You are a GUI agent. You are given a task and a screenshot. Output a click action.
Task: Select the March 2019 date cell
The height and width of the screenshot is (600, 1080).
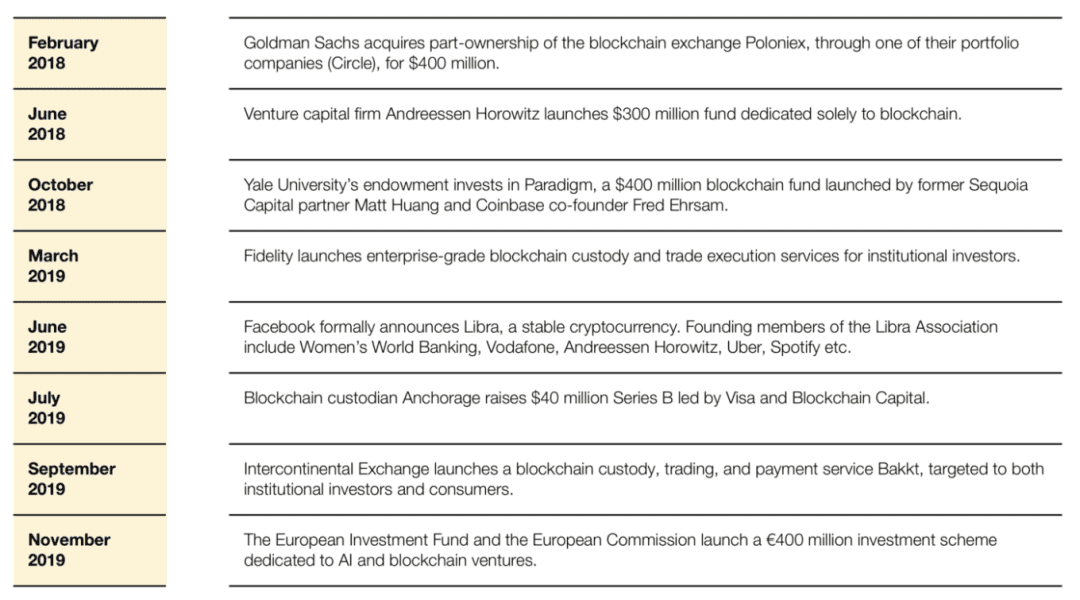pos(90,266)
